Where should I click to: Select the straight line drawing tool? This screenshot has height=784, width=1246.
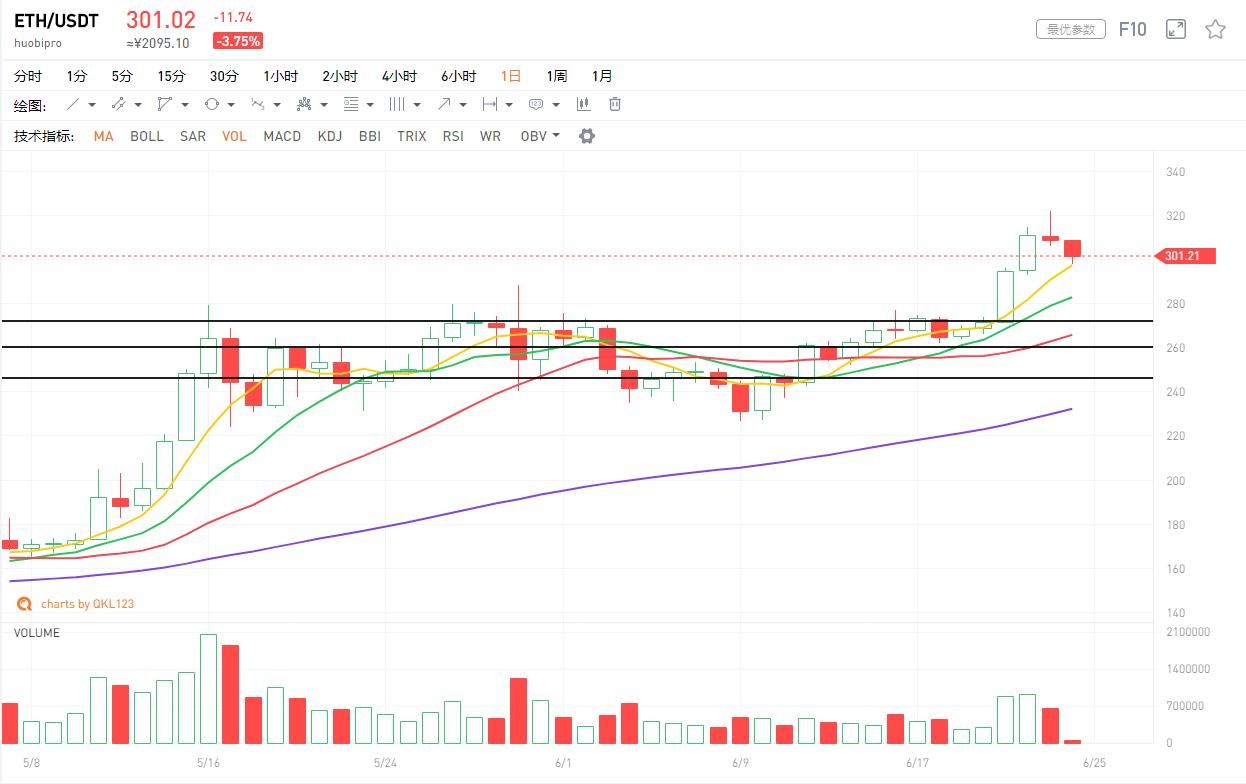click(x=73, y=105)
